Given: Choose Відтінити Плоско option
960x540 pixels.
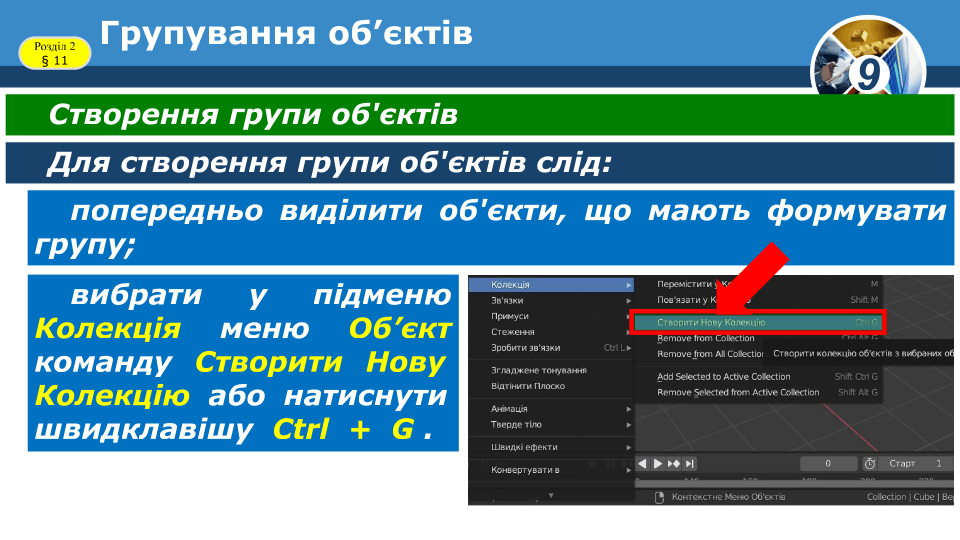Looking at the screenshot, I should point(528,386).
